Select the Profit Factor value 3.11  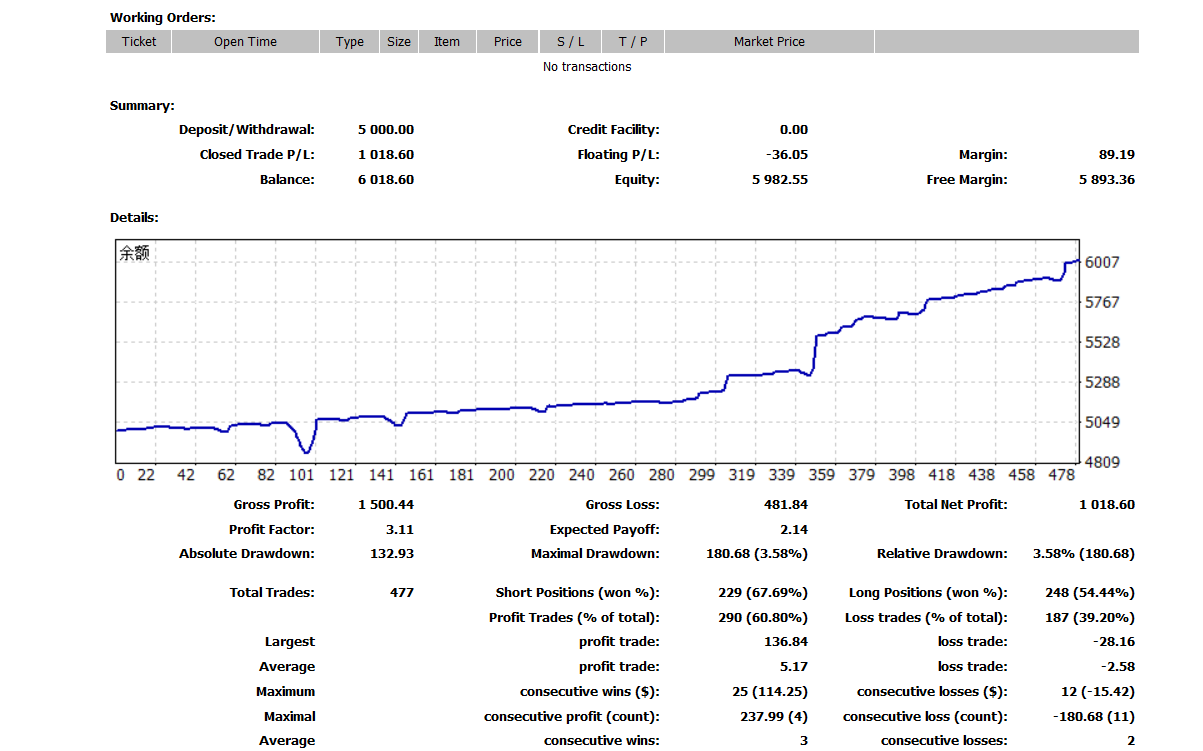point(399,529)
